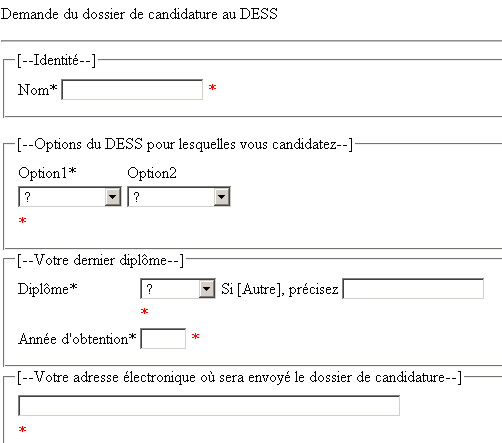This screenshot has height=443, width=502.
Task: Focus the email address input field
Action: (209, 406)
